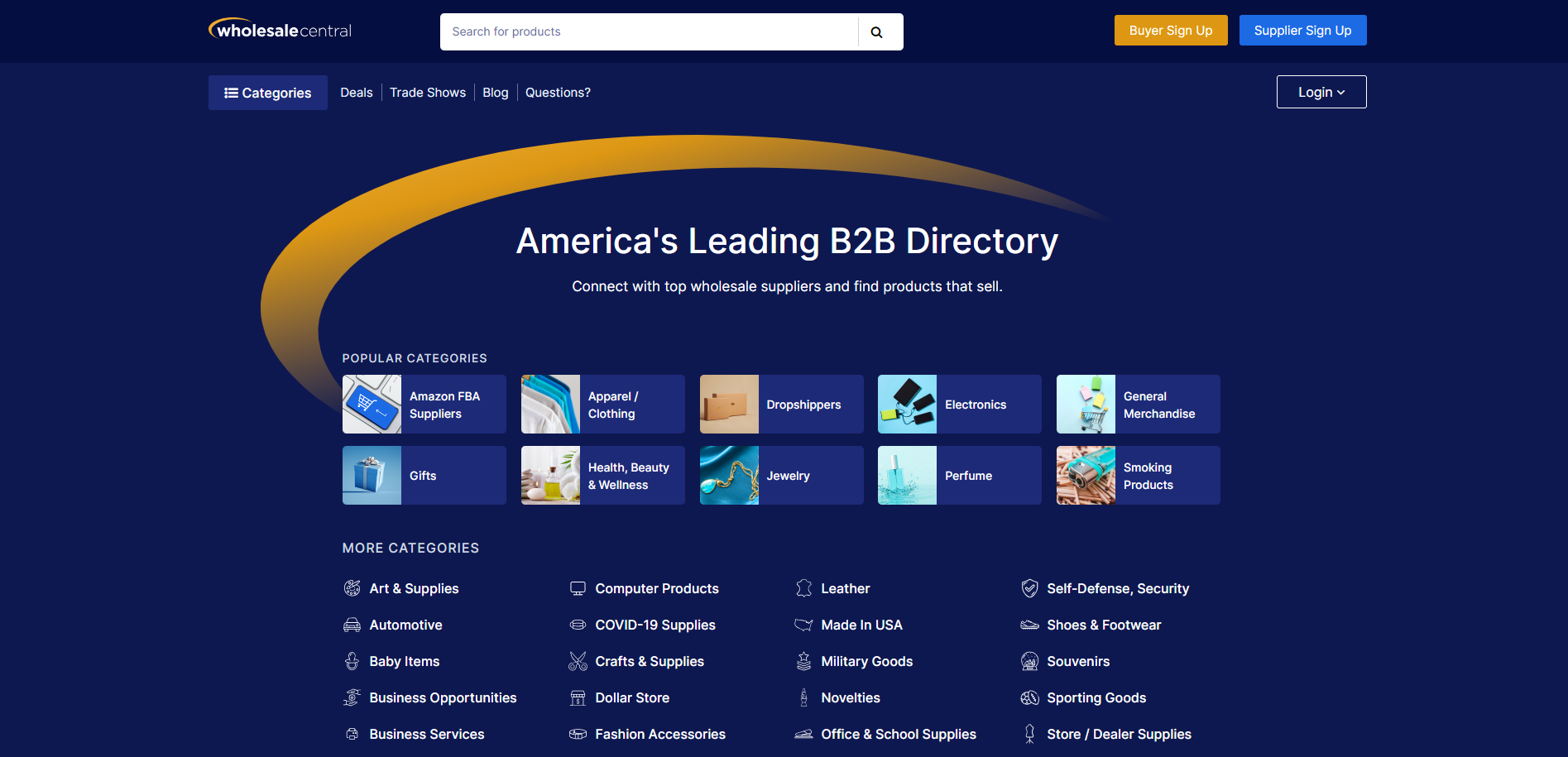This screenshot has height=757, width=1568.
Task: Click the Office & School Supplies icon
Action: point(804,734)
